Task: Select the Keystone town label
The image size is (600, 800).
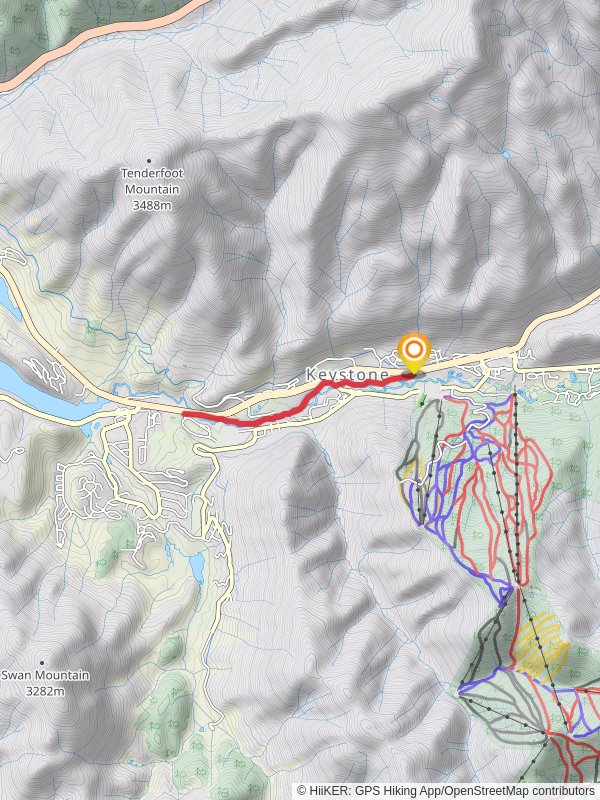Action: pyautogui.click(x=347, y=374)
